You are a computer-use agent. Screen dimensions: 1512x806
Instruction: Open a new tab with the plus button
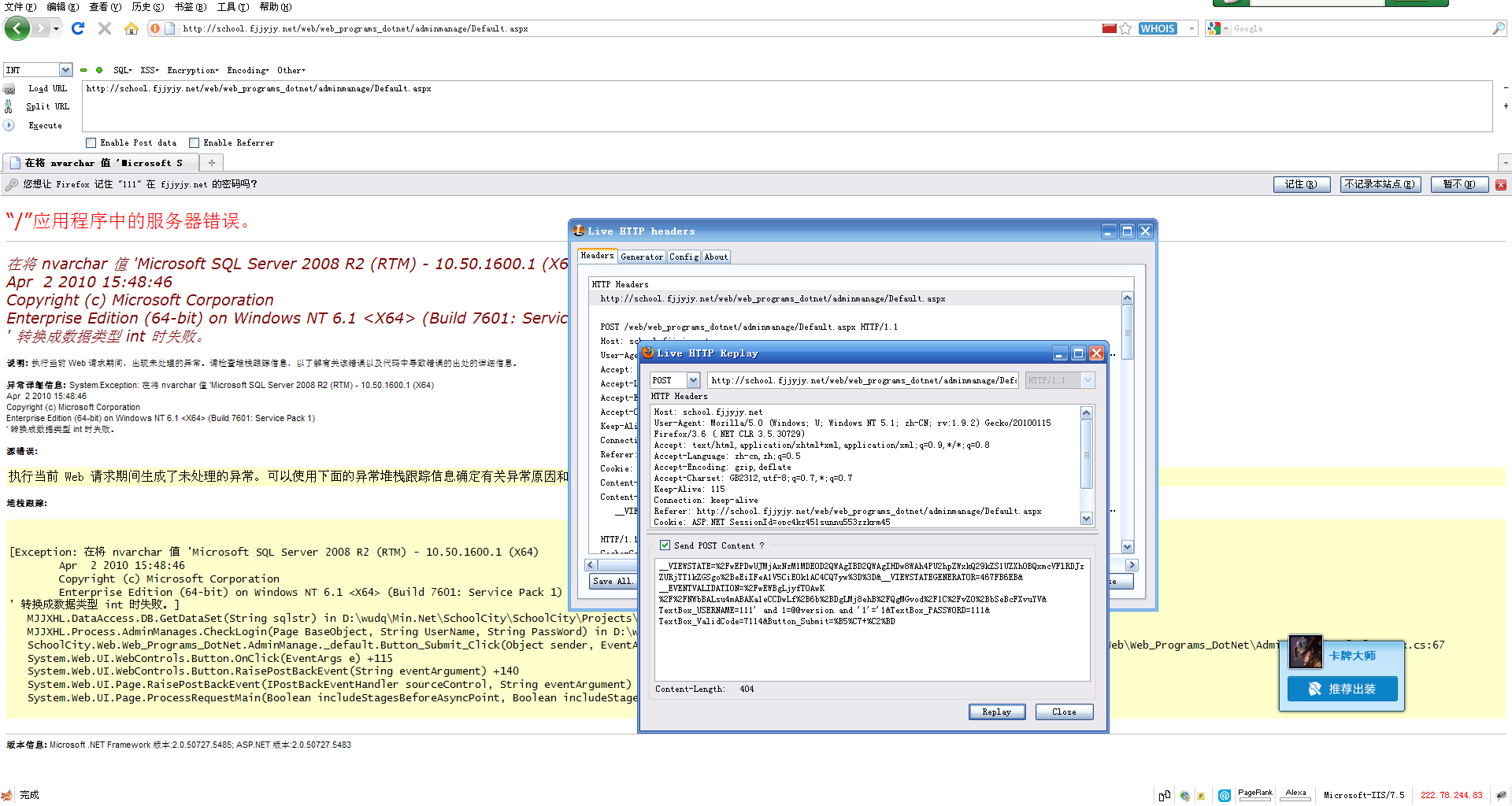[212, 163]
